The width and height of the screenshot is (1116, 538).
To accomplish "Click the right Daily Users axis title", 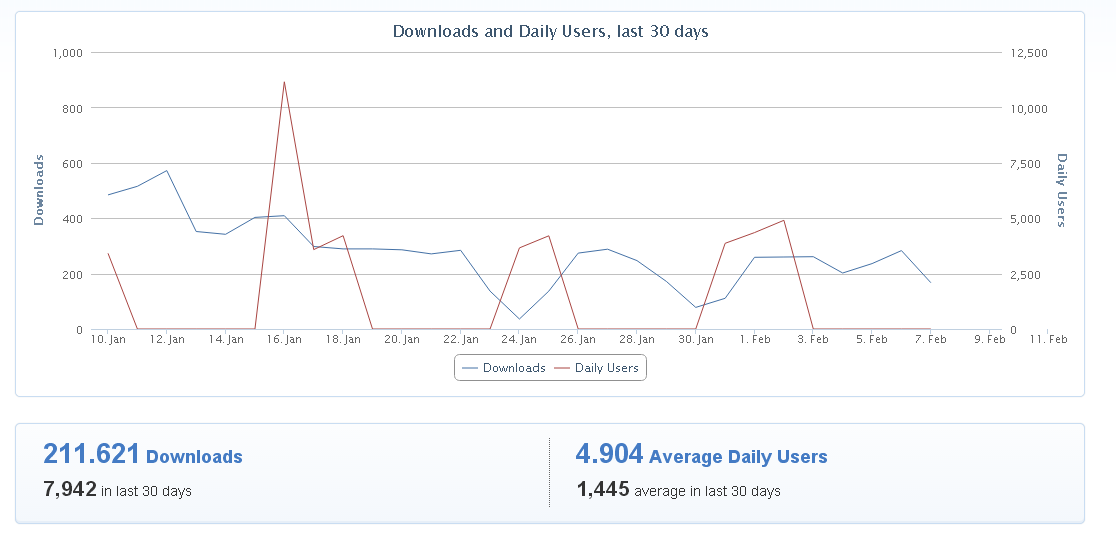I will tap(1062, 189).
